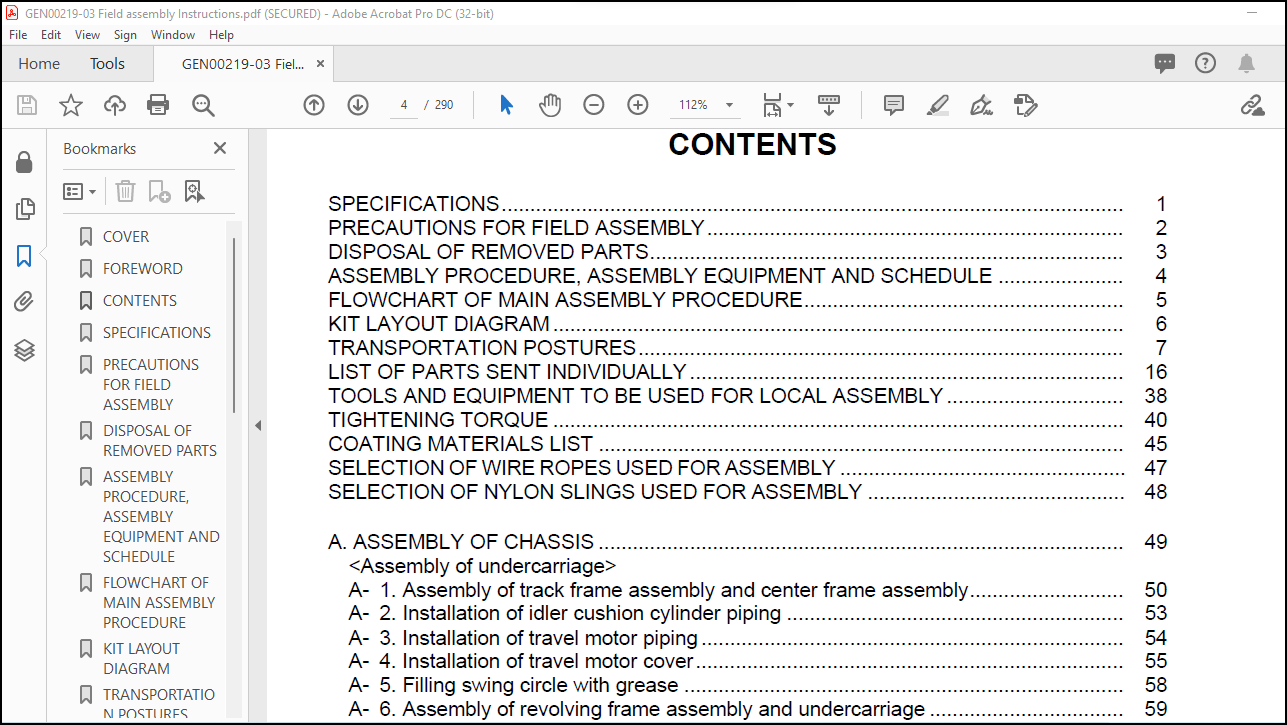Go to the previous page with the up arrow

tap(314, 105)
